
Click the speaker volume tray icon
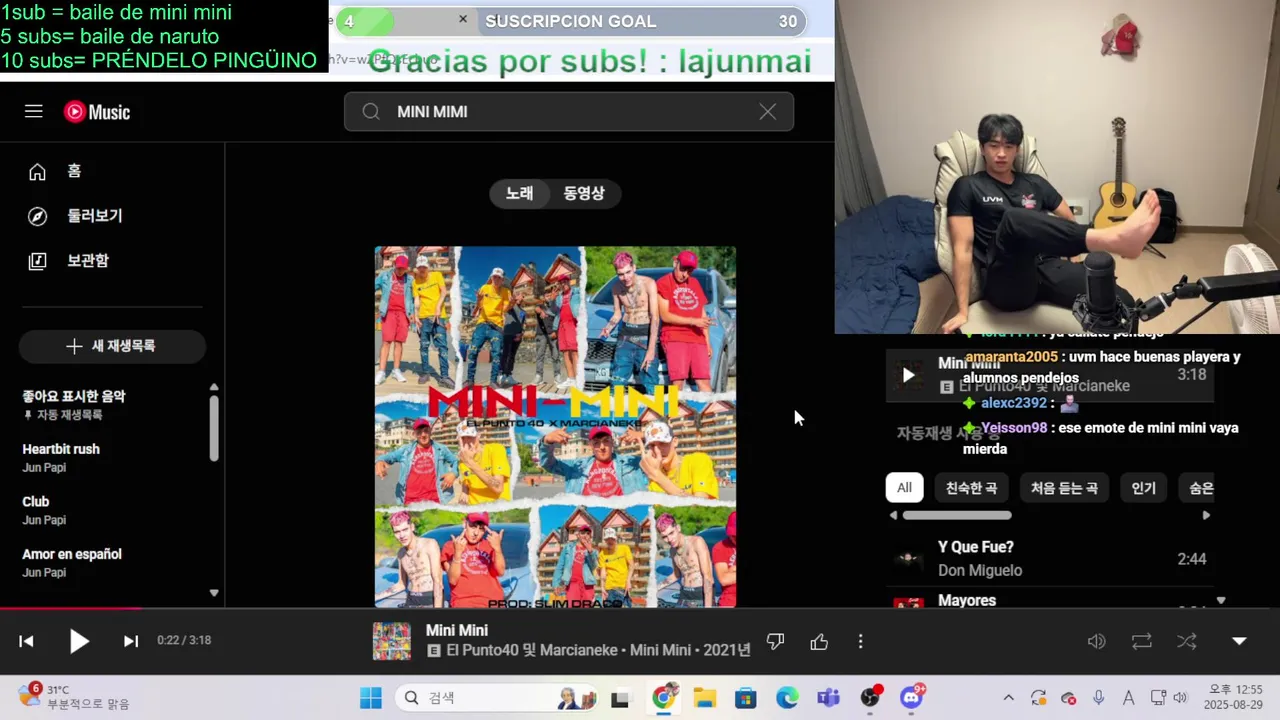tap(1180, 698)
